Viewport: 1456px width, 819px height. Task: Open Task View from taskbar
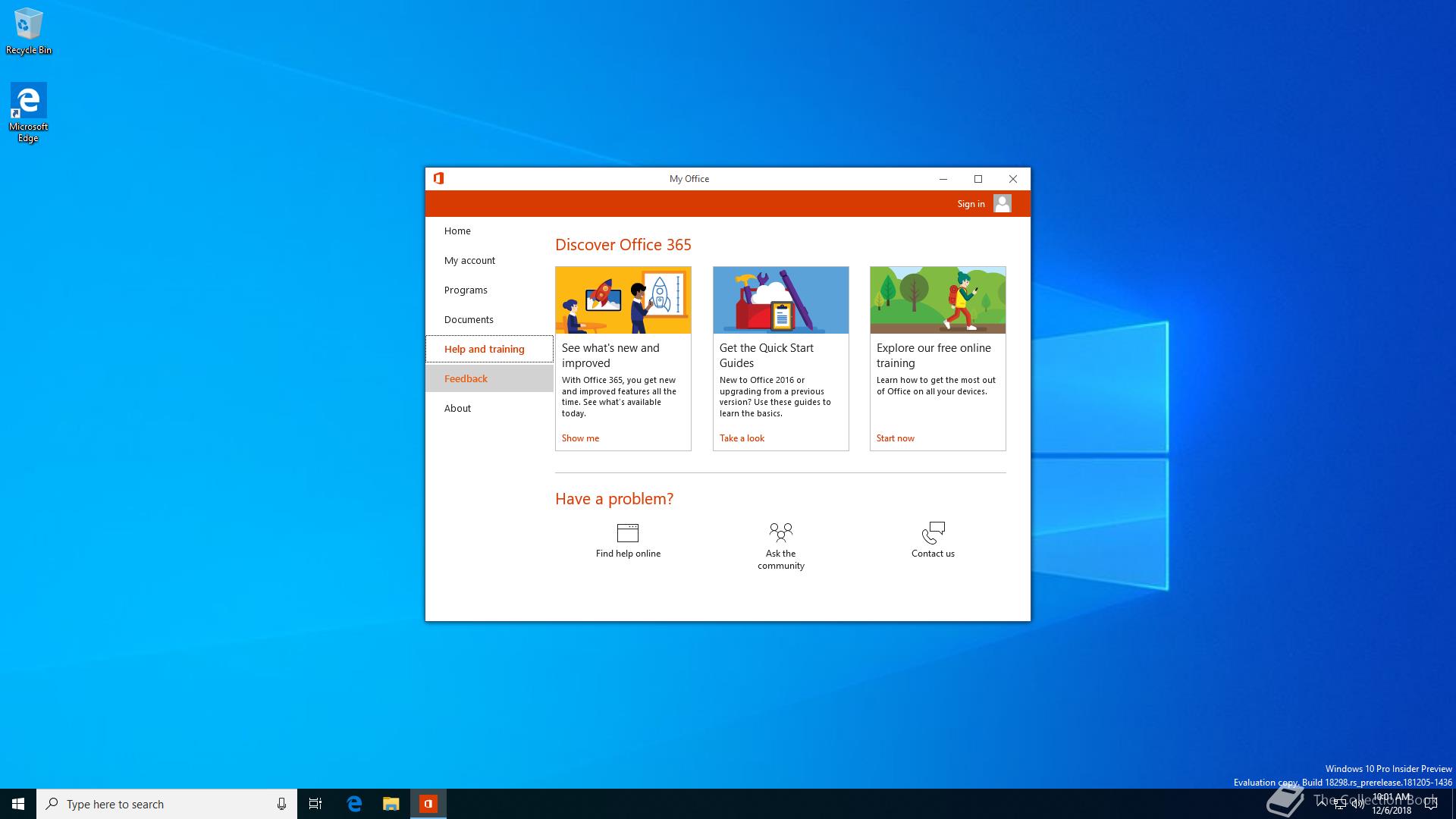[315, 804]
